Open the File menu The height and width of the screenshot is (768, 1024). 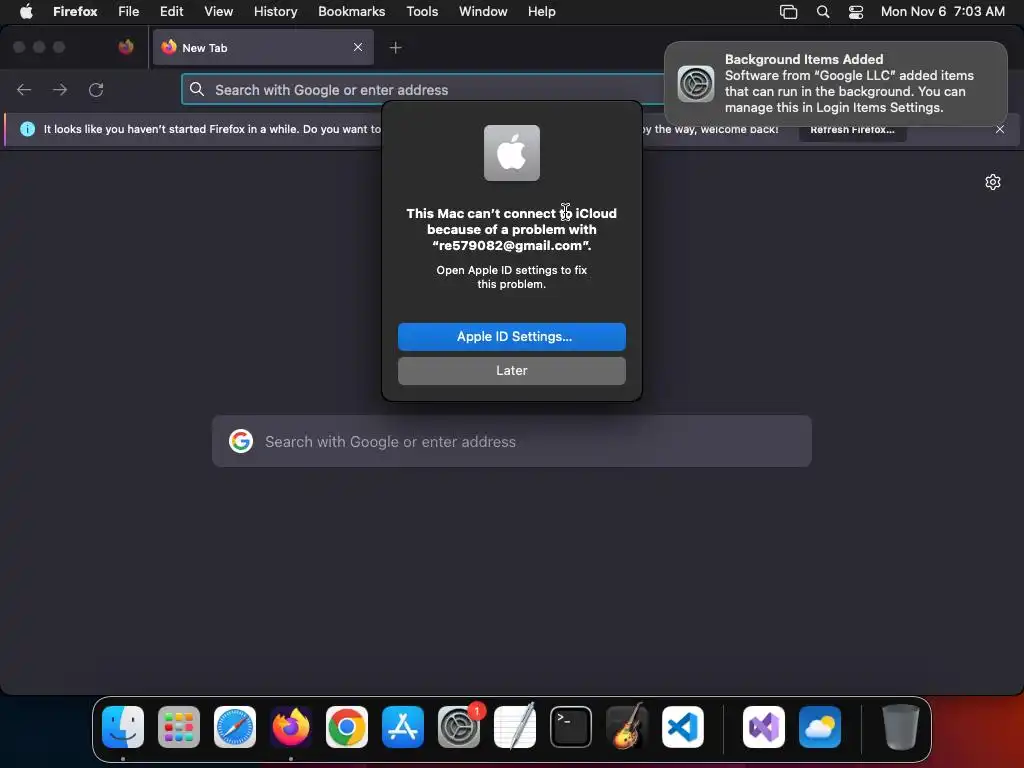129,11
